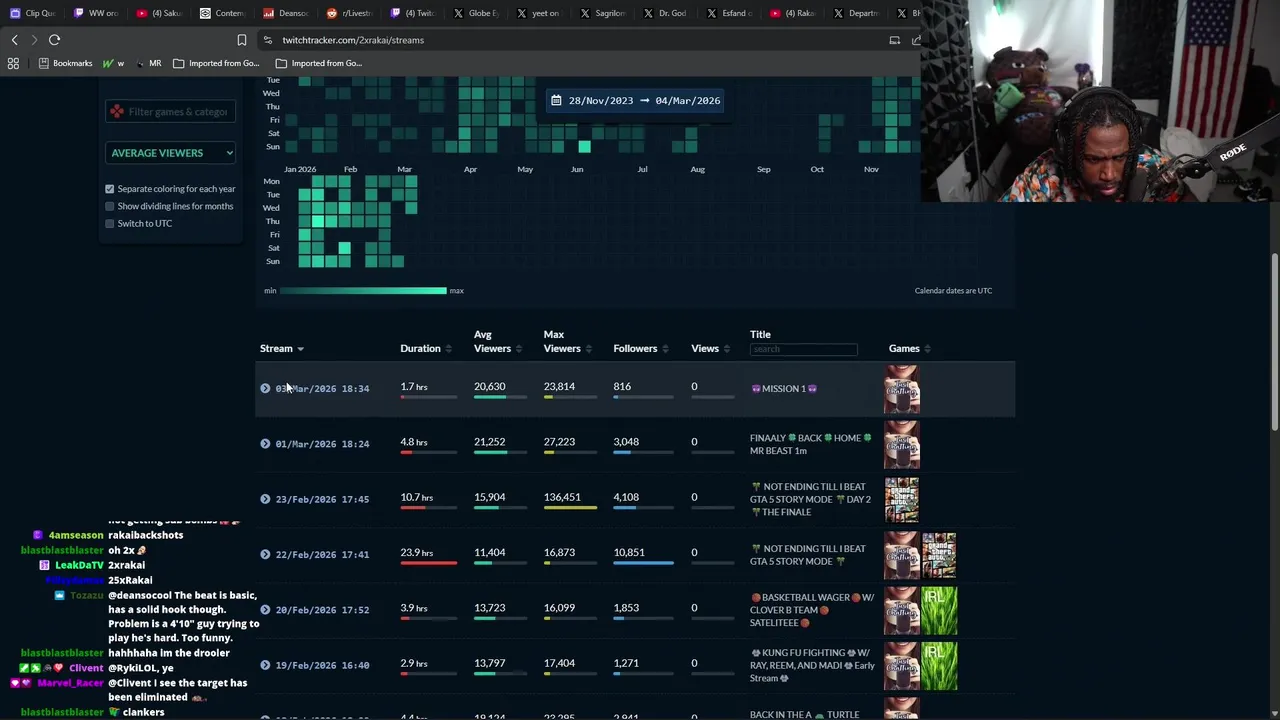The image size is (1280, 720).
Task: Switch to the 'Deansoc' browser tab
Action: tap(286, 13)
